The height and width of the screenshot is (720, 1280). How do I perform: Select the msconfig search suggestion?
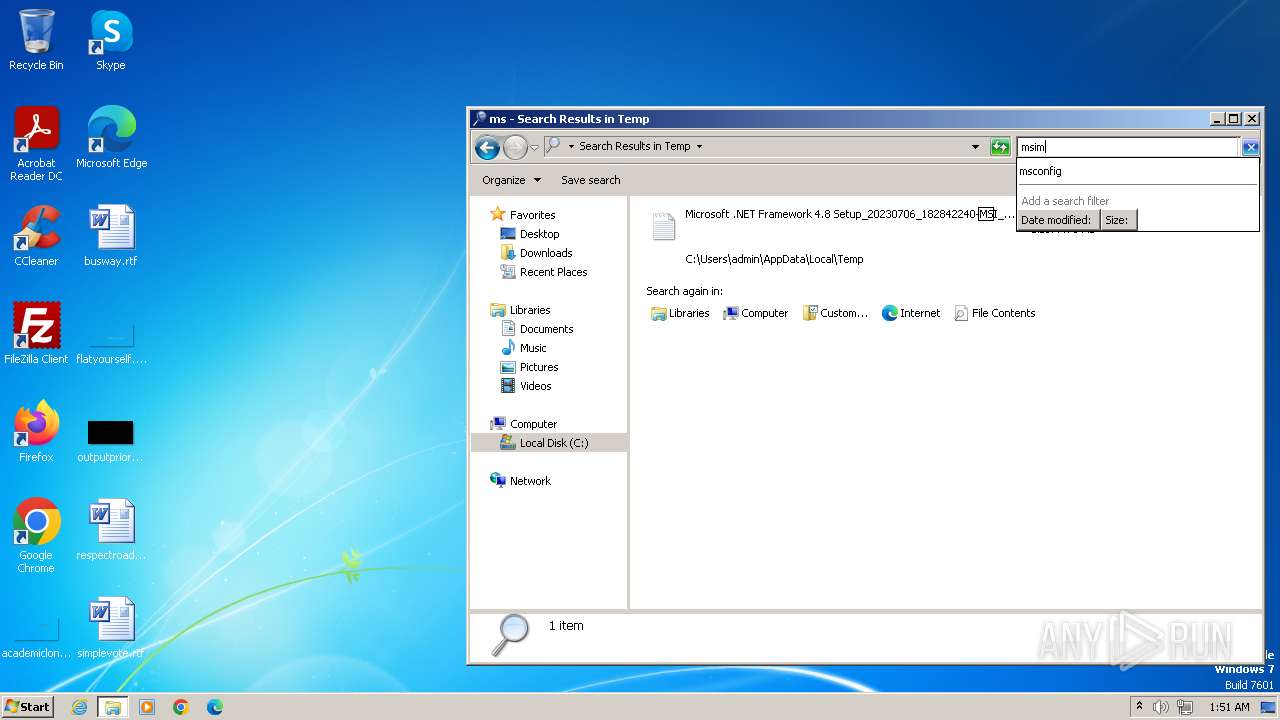coord(1137,171)
